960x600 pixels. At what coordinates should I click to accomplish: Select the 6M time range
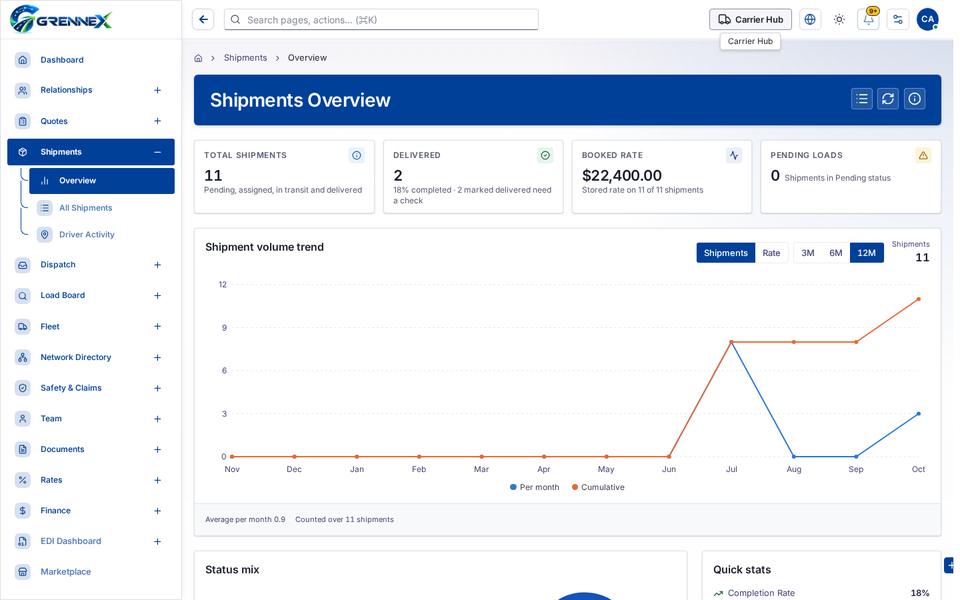click(836, 253)
